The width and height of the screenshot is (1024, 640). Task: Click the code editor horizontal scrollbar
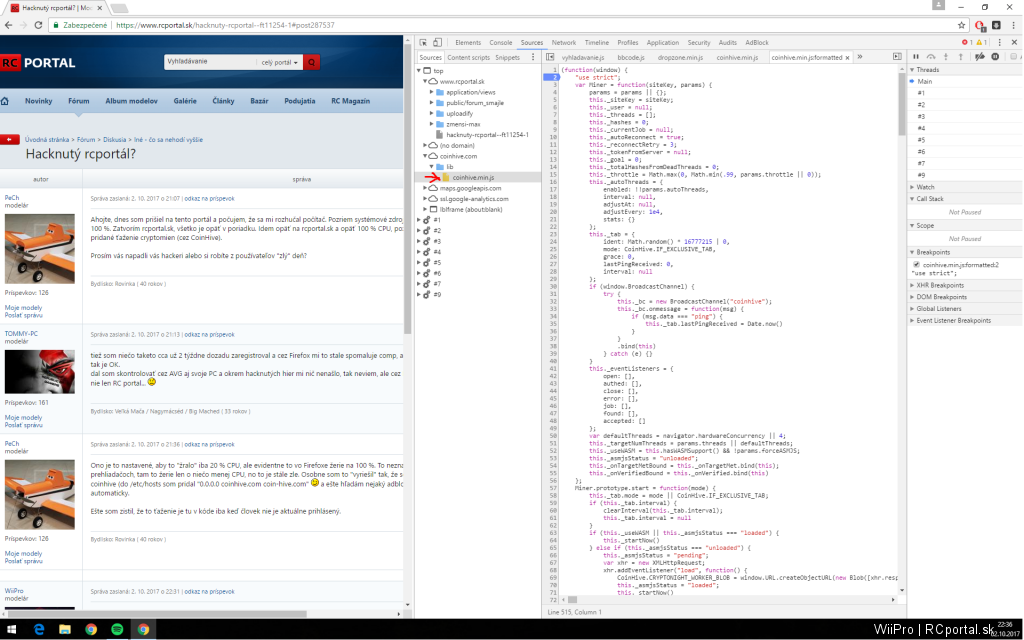[x=730, y=600]
